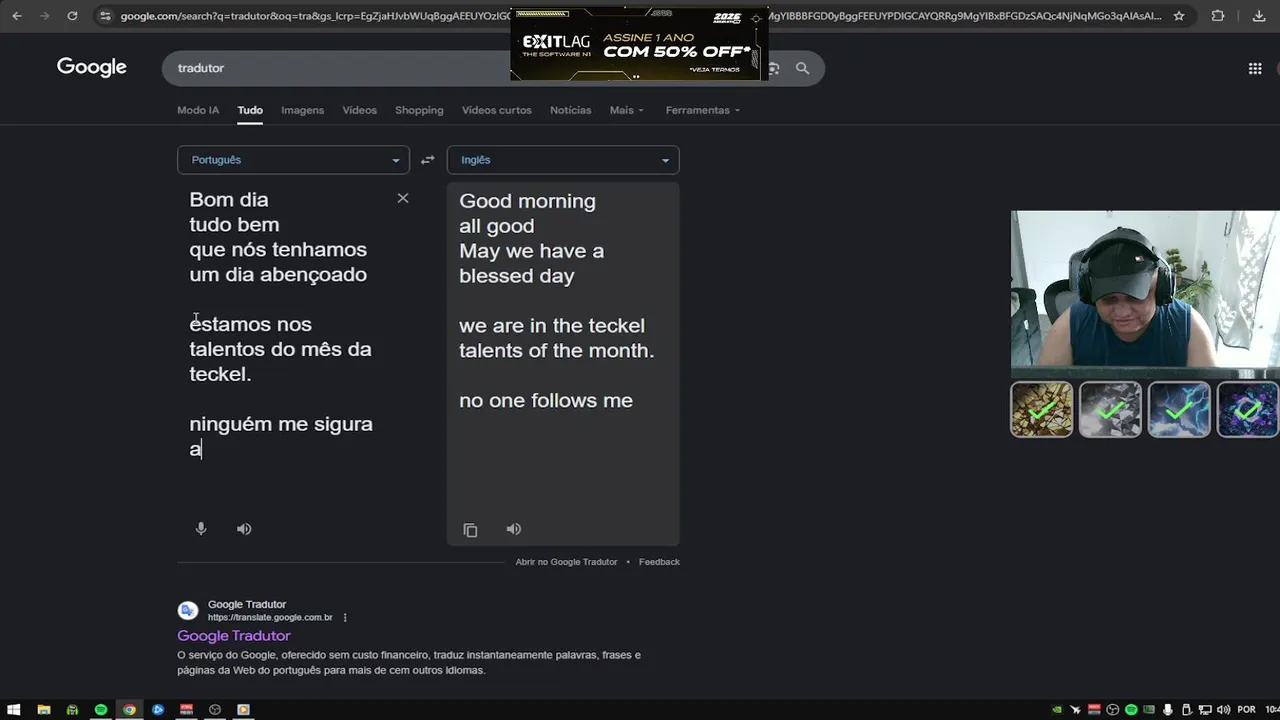Viewport: 1280px width, 720px height.
Task: Listen to the English translation
Action: click(x=514, y=529)
